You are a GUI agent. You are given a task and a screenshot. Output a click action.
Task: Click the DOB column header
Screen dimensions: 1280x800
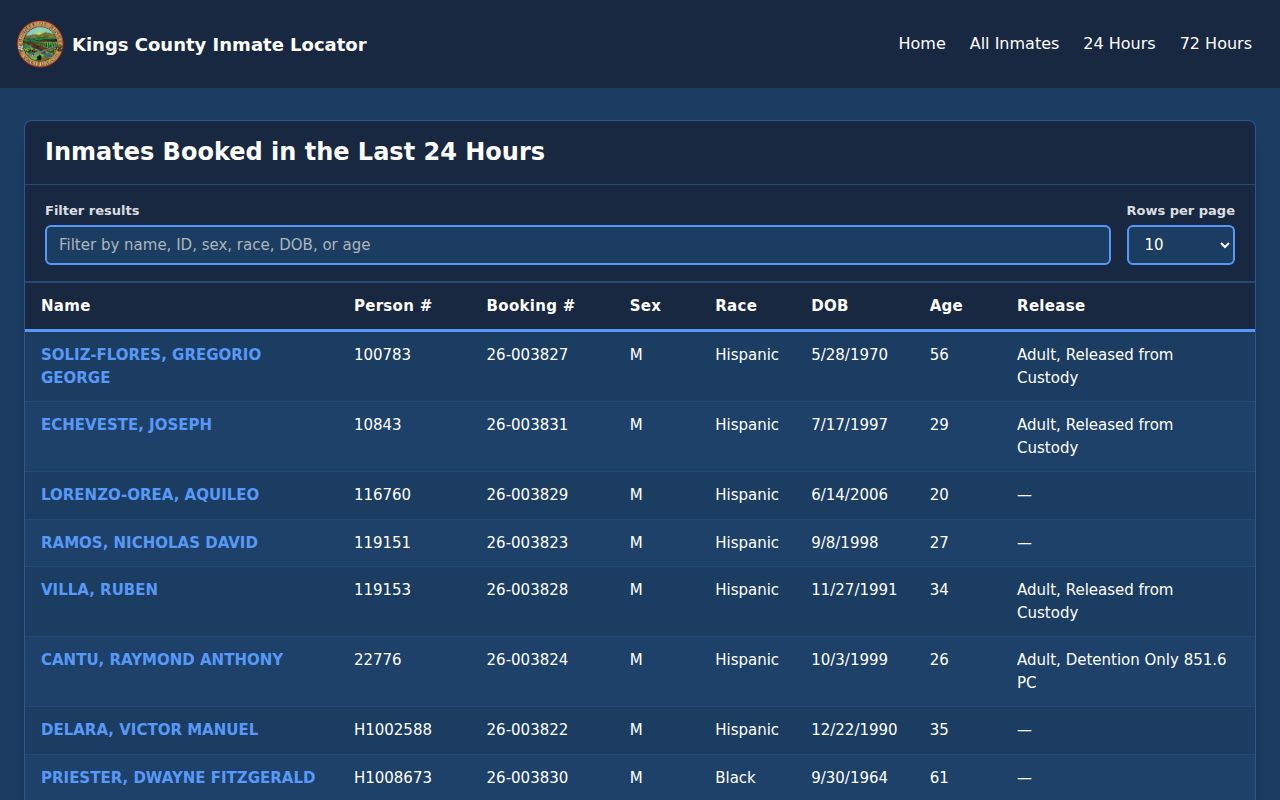829,306
